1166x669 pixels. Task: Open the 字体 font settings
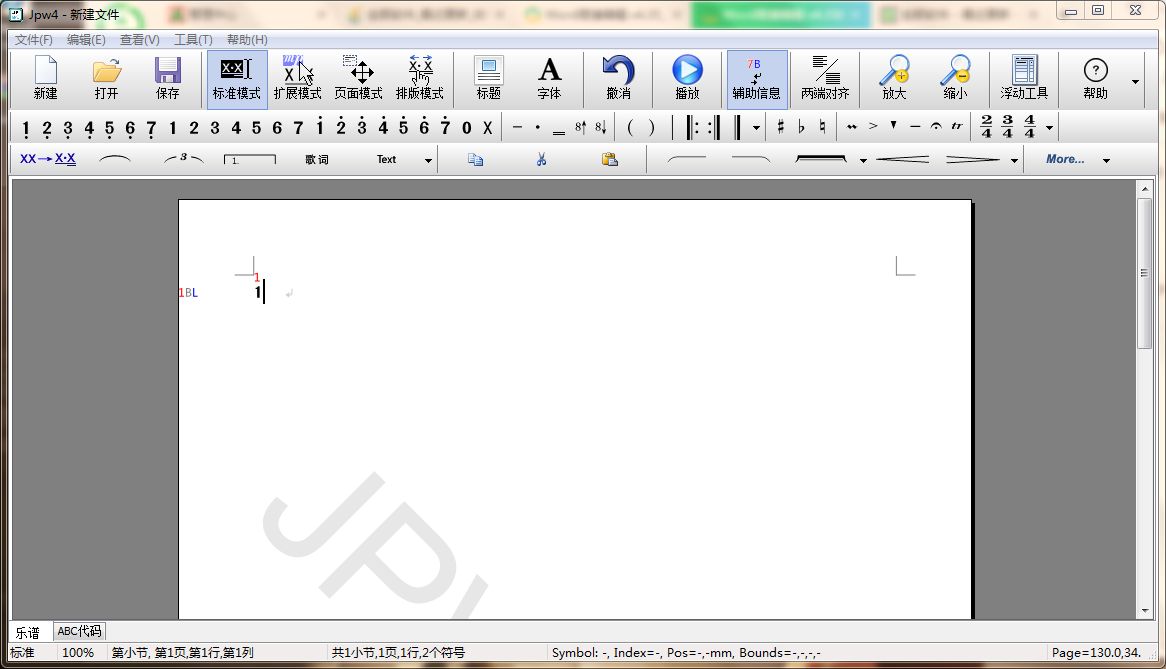tap(550, 78)
